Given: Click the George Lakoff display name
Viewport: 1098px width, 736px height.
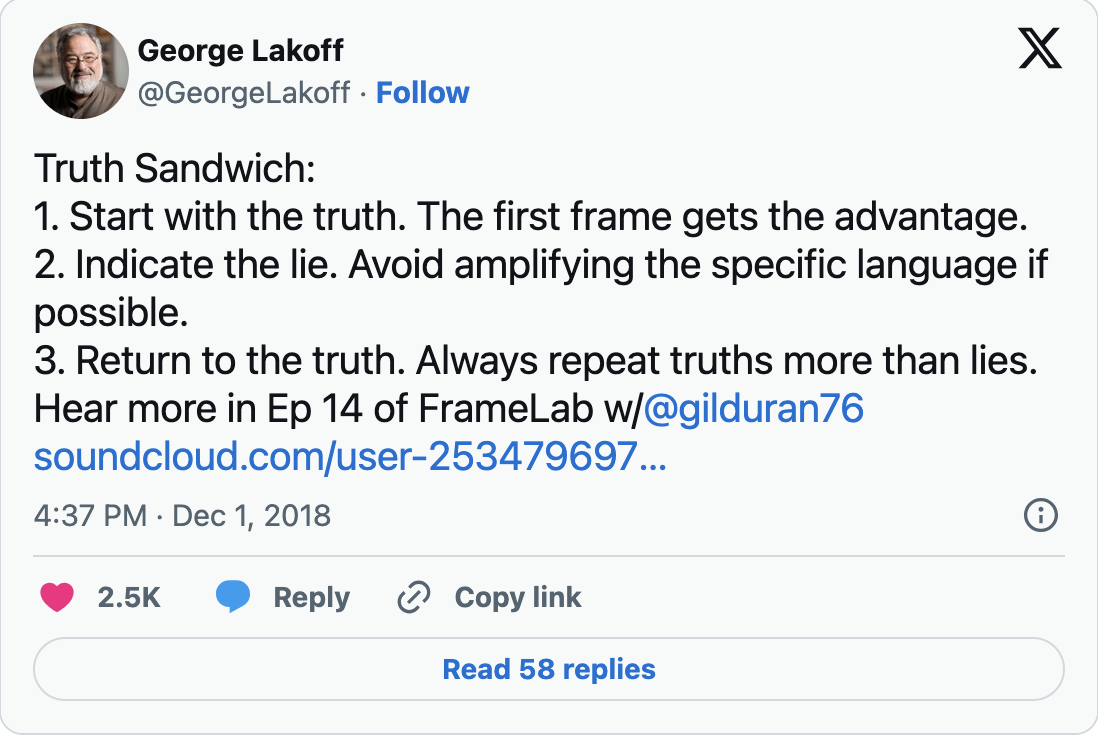Looking at the screenshot, I should [x=240, y=49].
